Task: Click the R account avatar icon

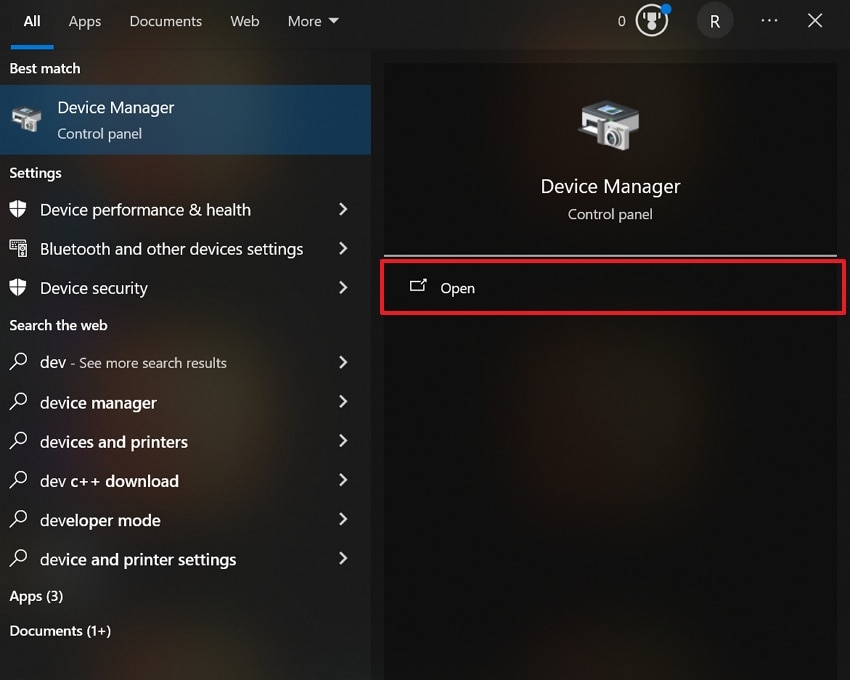Action: (714, 20)
